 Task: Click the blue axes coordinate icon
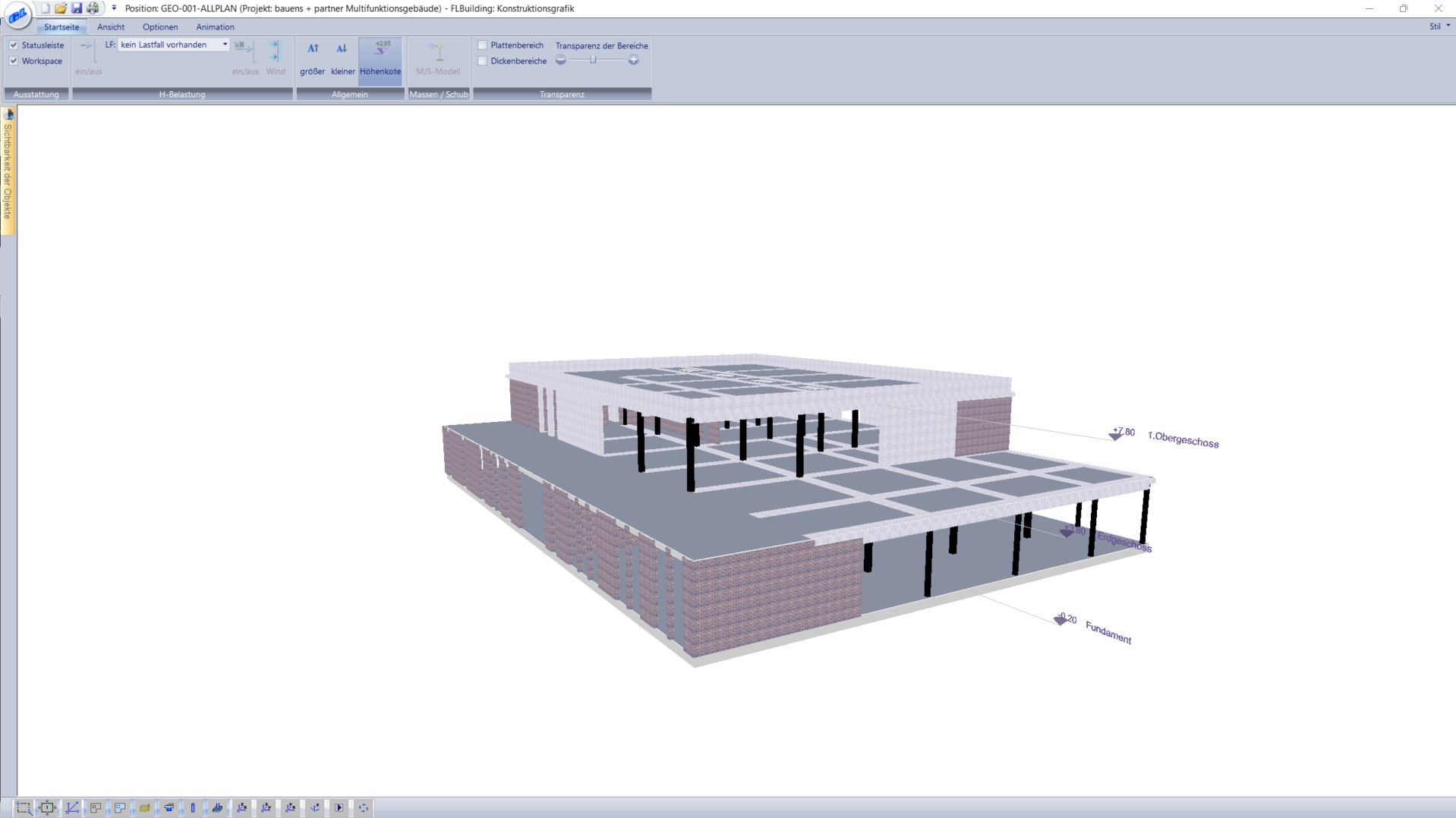(x=71, y=808)
